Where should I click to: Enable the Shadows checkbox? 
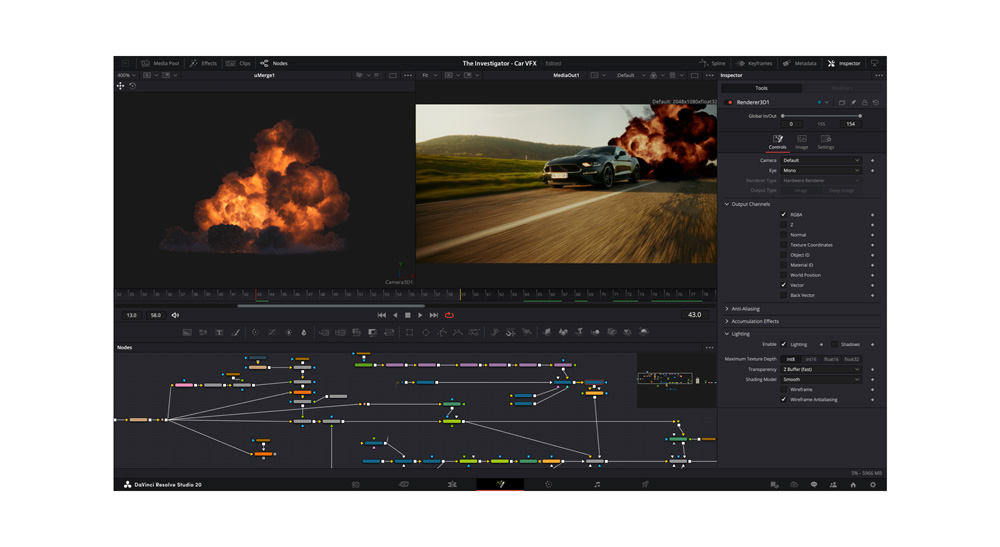click(x=834, y=344)
